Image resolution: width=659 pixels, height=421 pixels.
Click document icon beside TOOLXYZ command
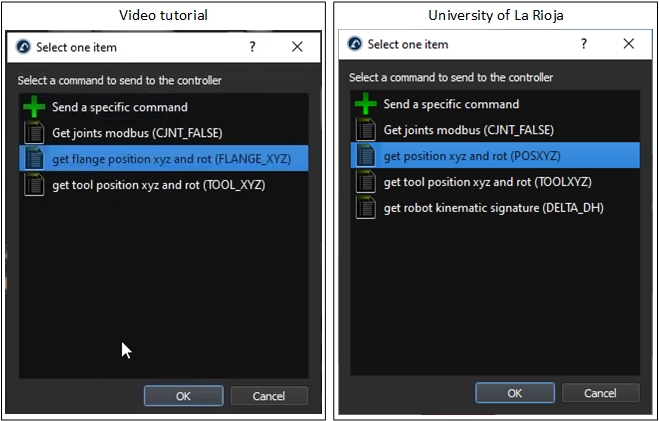366,181
